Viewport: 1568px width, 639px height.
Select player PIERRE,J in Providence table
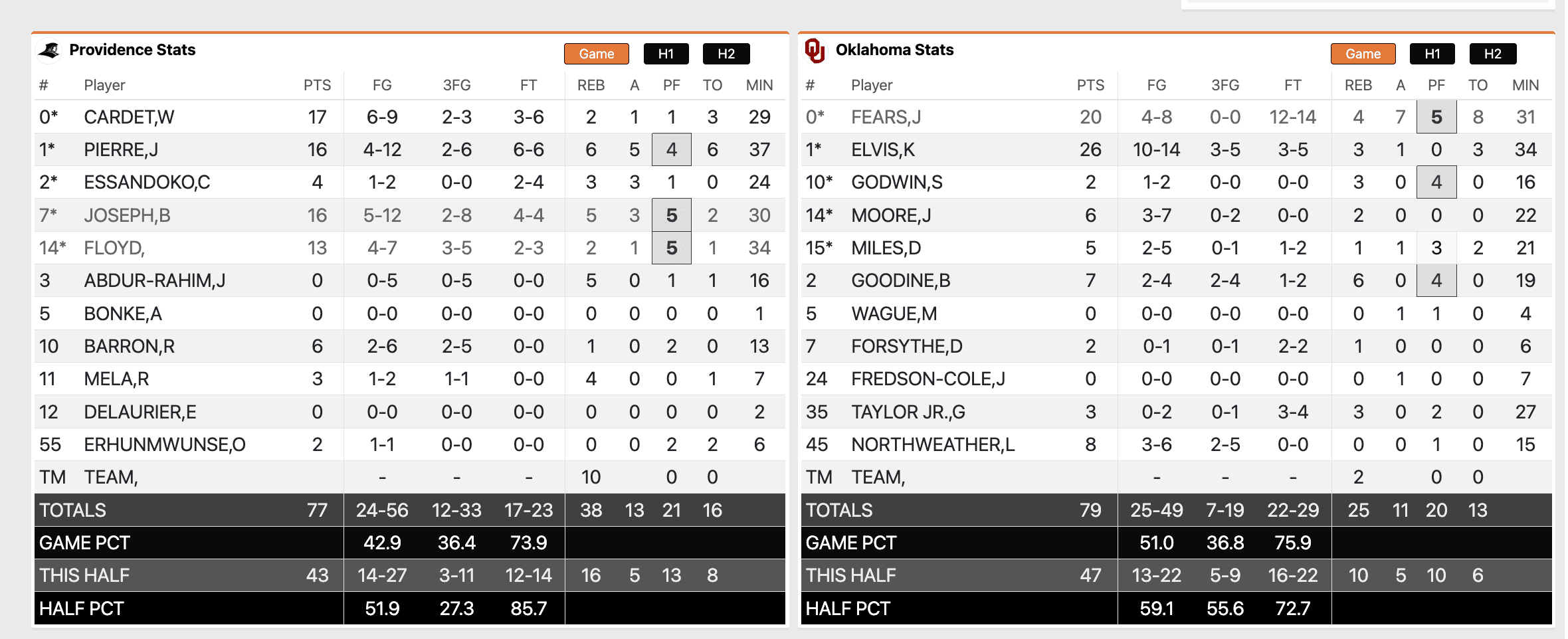(121, 149)
